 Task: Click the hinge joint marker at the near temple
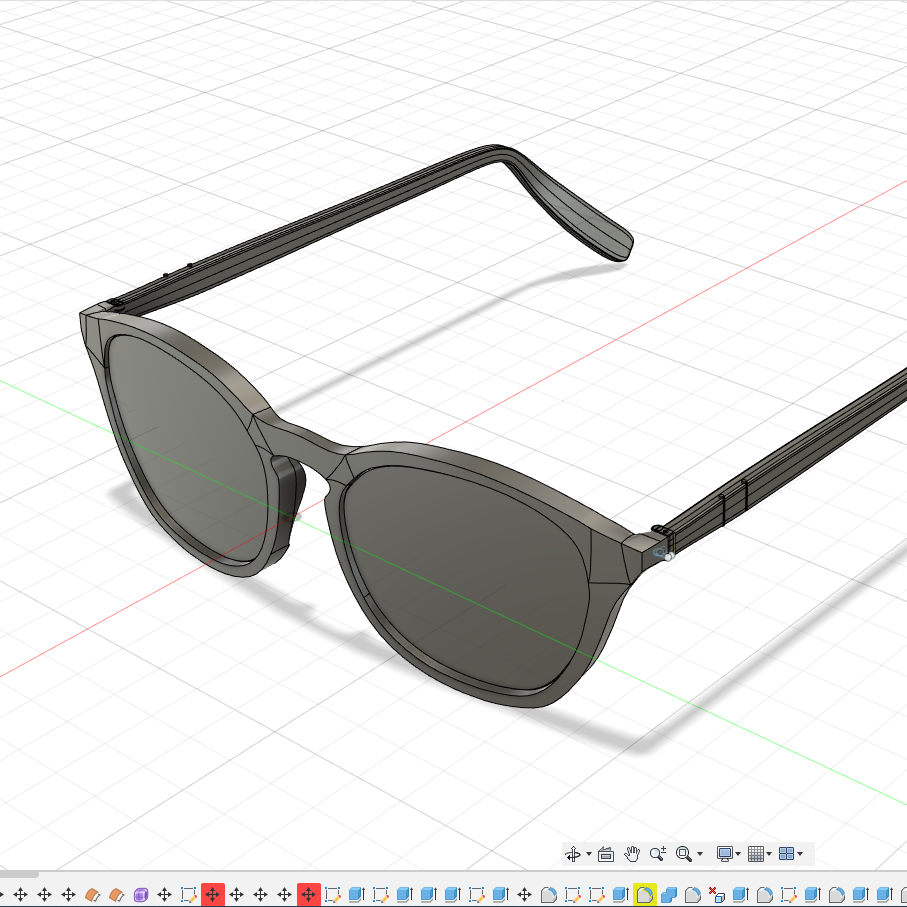pyautogui.click(x=664, y=554)
